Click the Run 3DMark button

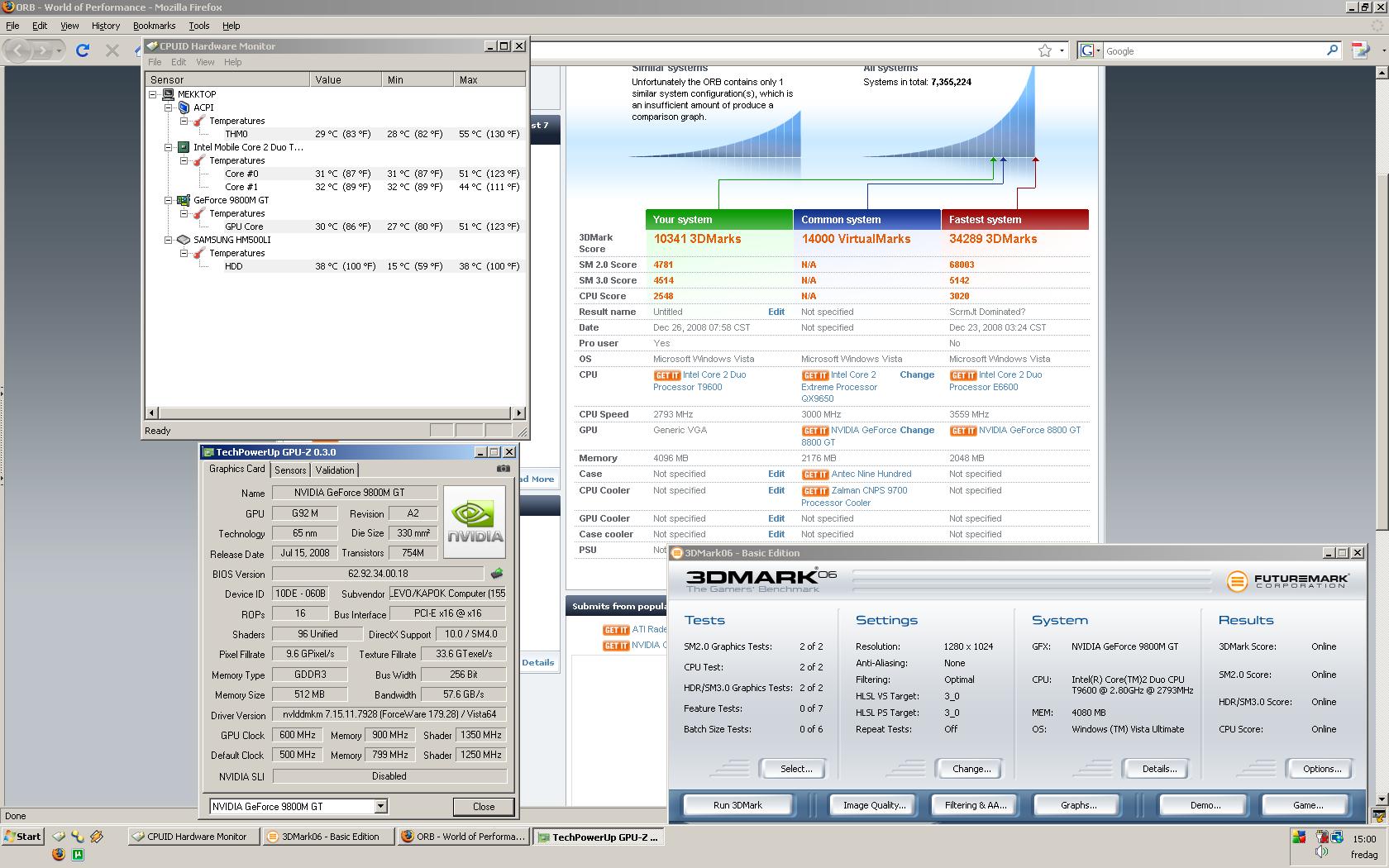coord(737,805)
